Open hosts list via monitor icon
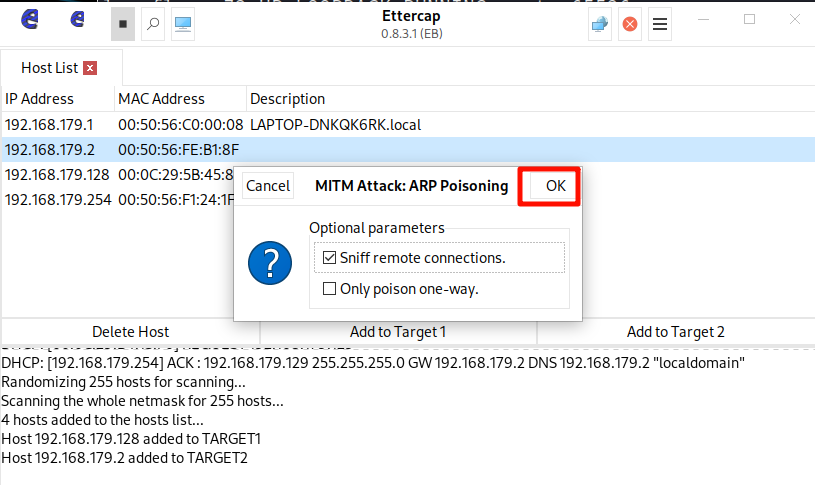This screenshot has width=815, height=485. pos(182,23)
